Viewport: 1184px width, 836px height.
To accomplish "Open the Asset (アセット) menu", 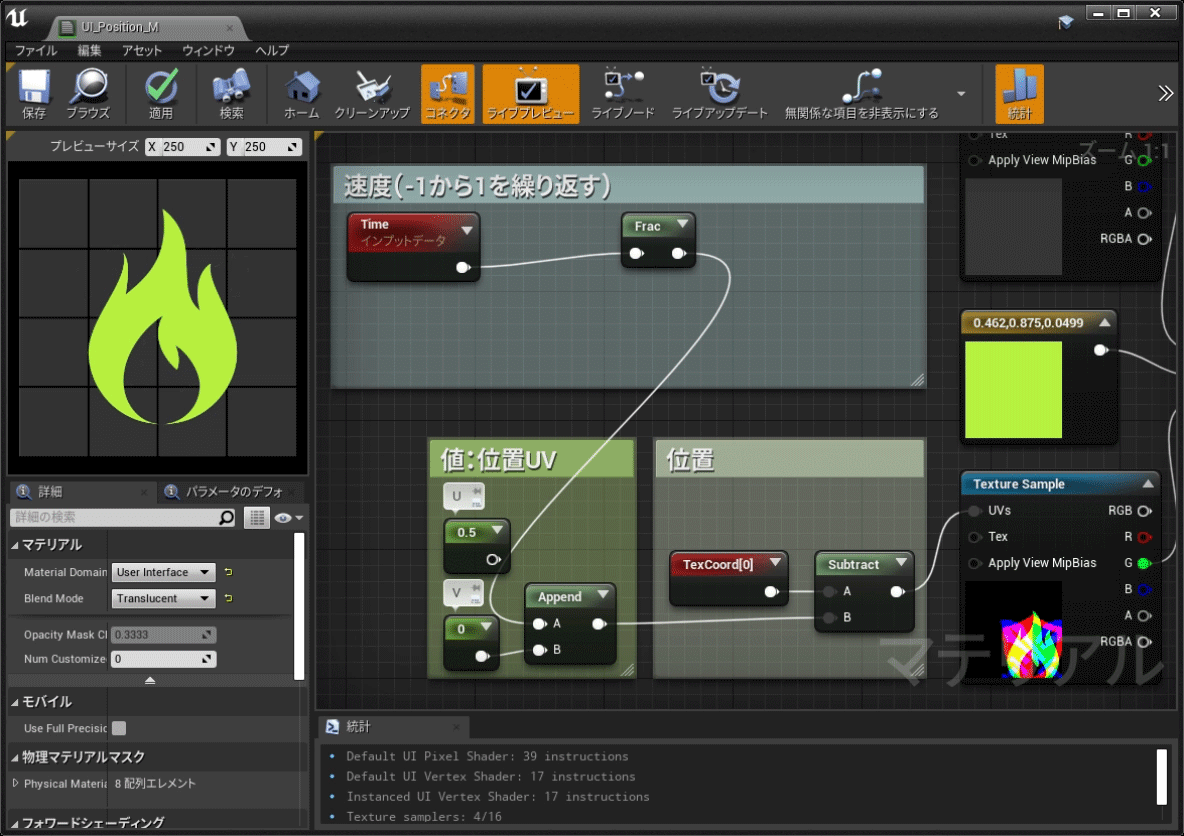I will tap(142, 51).
